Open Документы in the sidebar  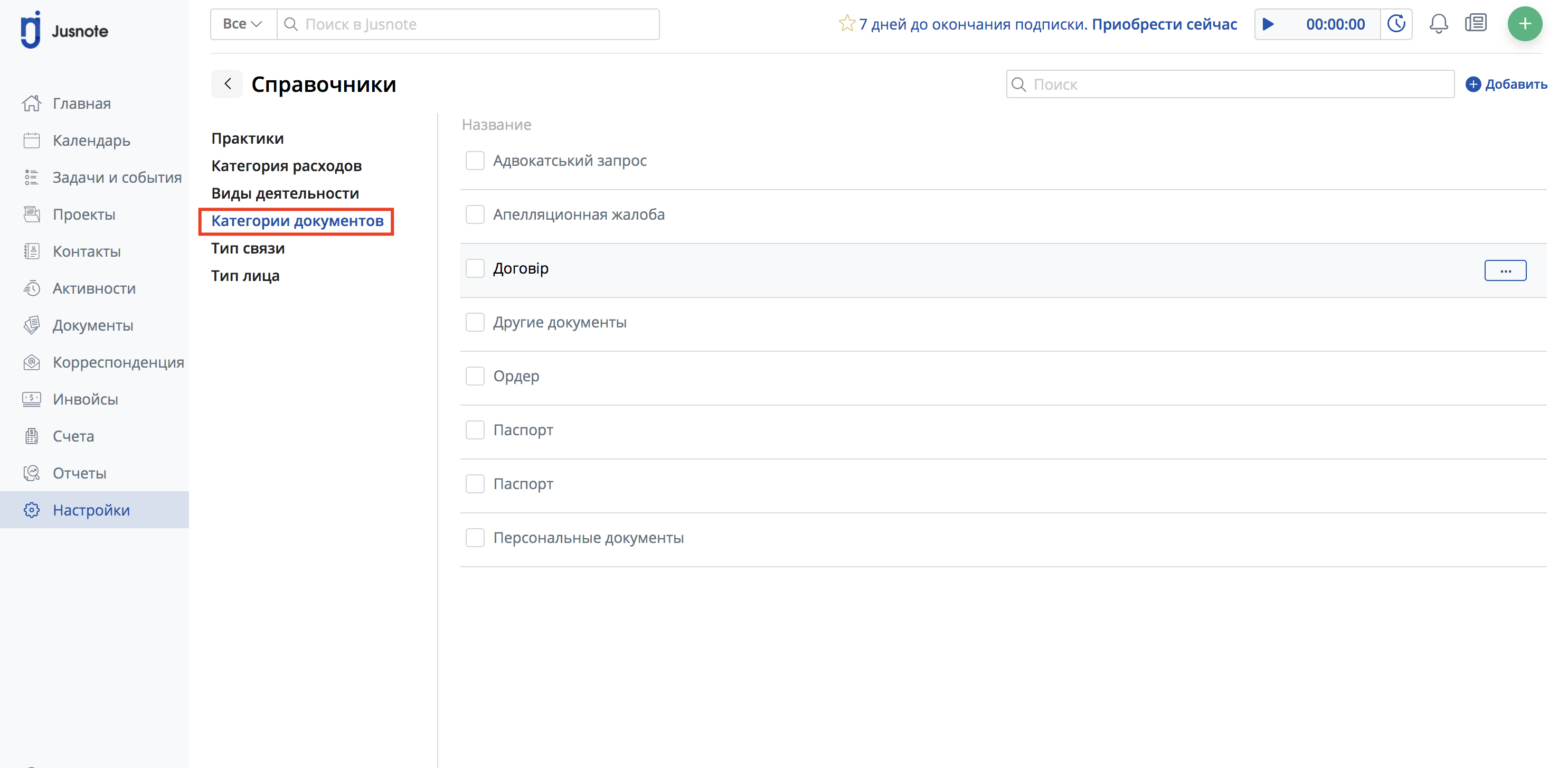[x=92, y=325]
